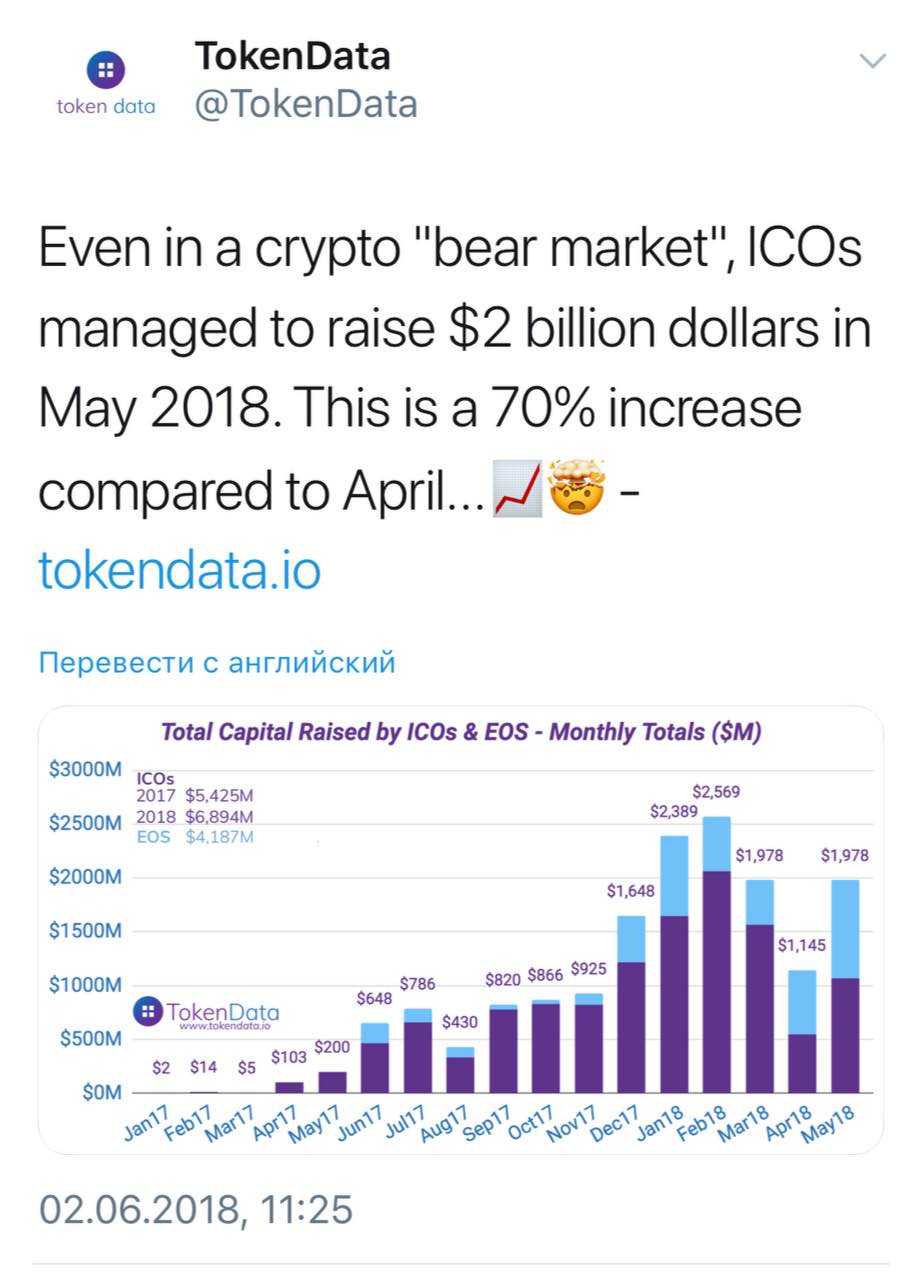
Task: Open the tokendata.io link
Action: tap(180, 570)
